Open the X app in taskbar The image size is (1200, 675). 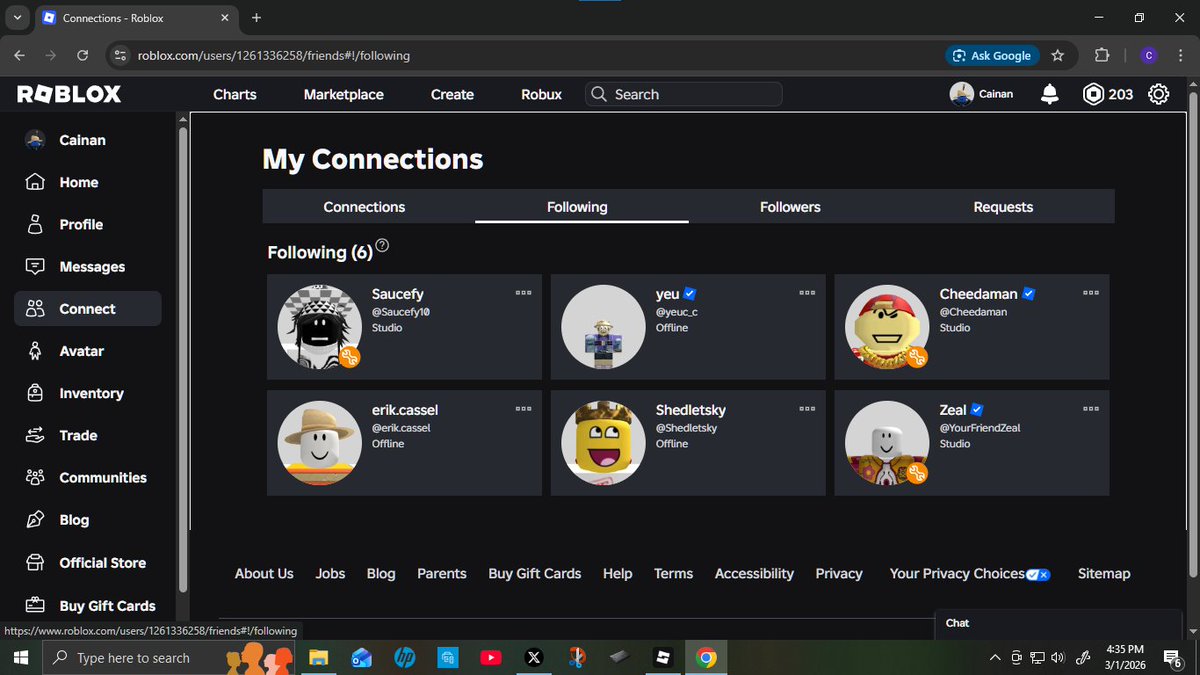pos(533,658)
